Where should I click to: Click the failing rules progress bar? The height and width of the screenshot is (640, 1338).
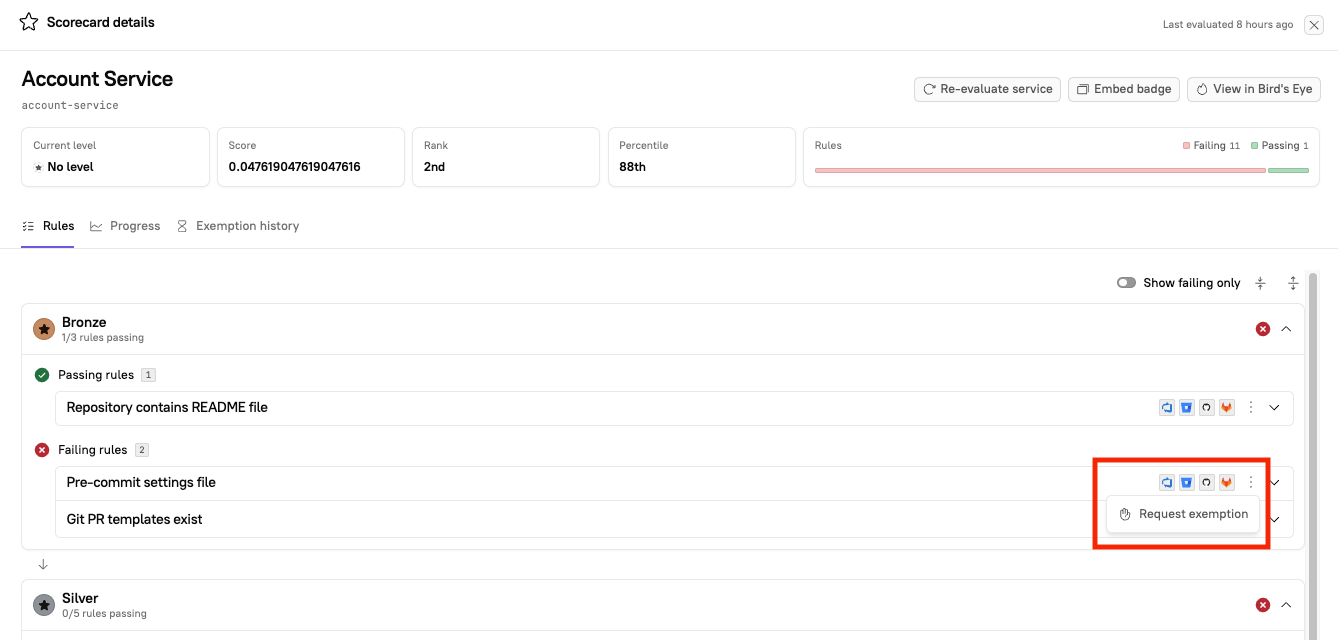(1040, 171)
